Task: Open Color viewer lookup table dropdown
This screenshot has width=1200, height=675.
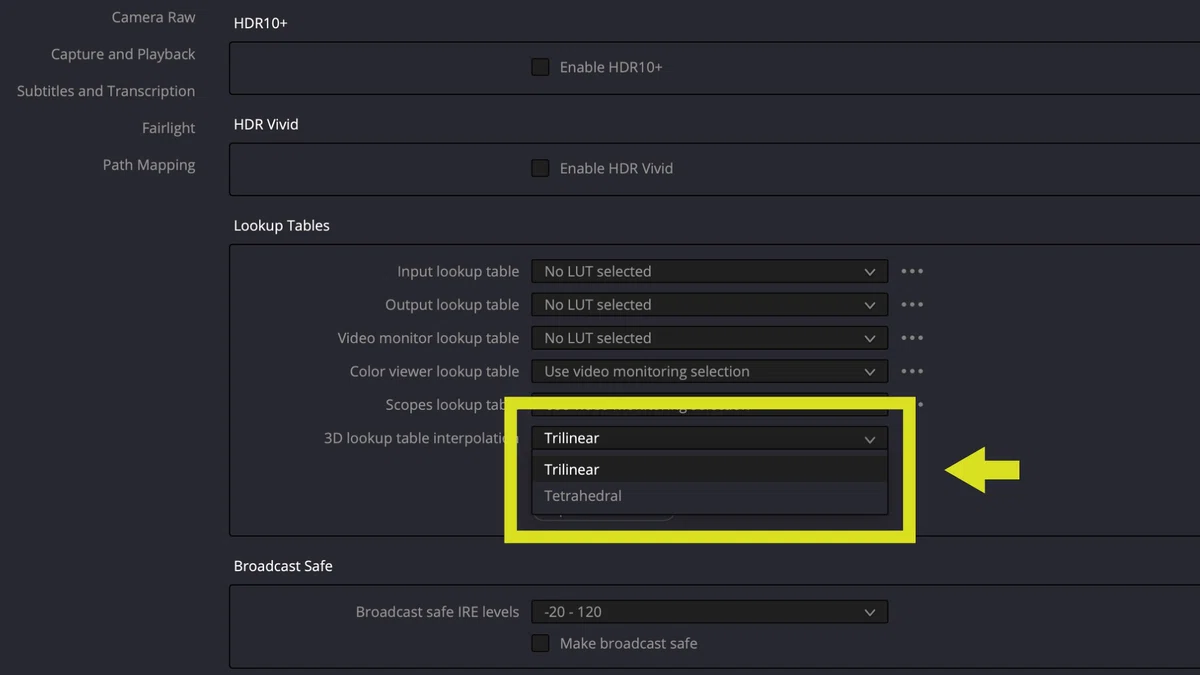Action: [x=709, y=371]
